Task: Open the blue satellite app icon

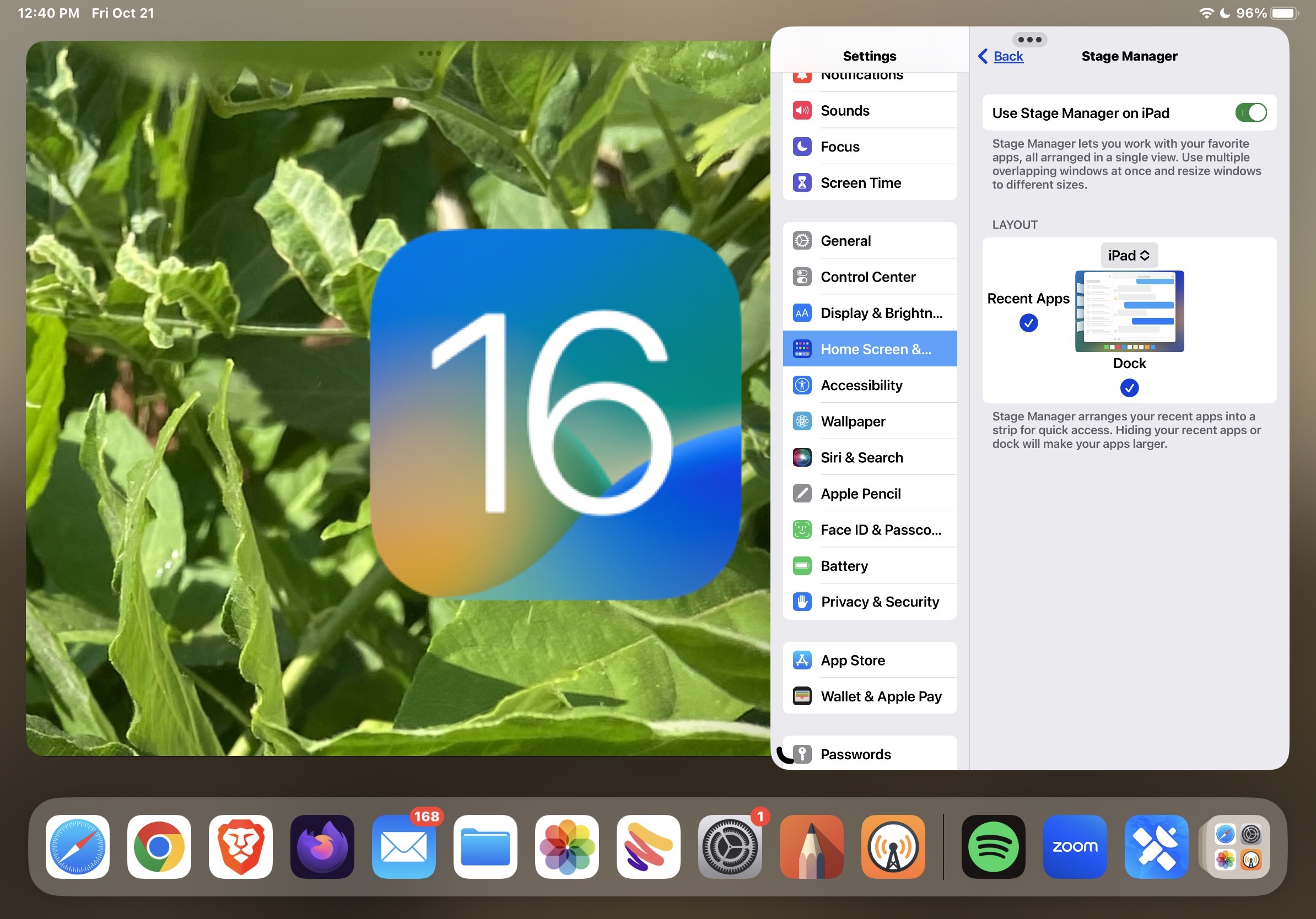Action: point(1157,846)
